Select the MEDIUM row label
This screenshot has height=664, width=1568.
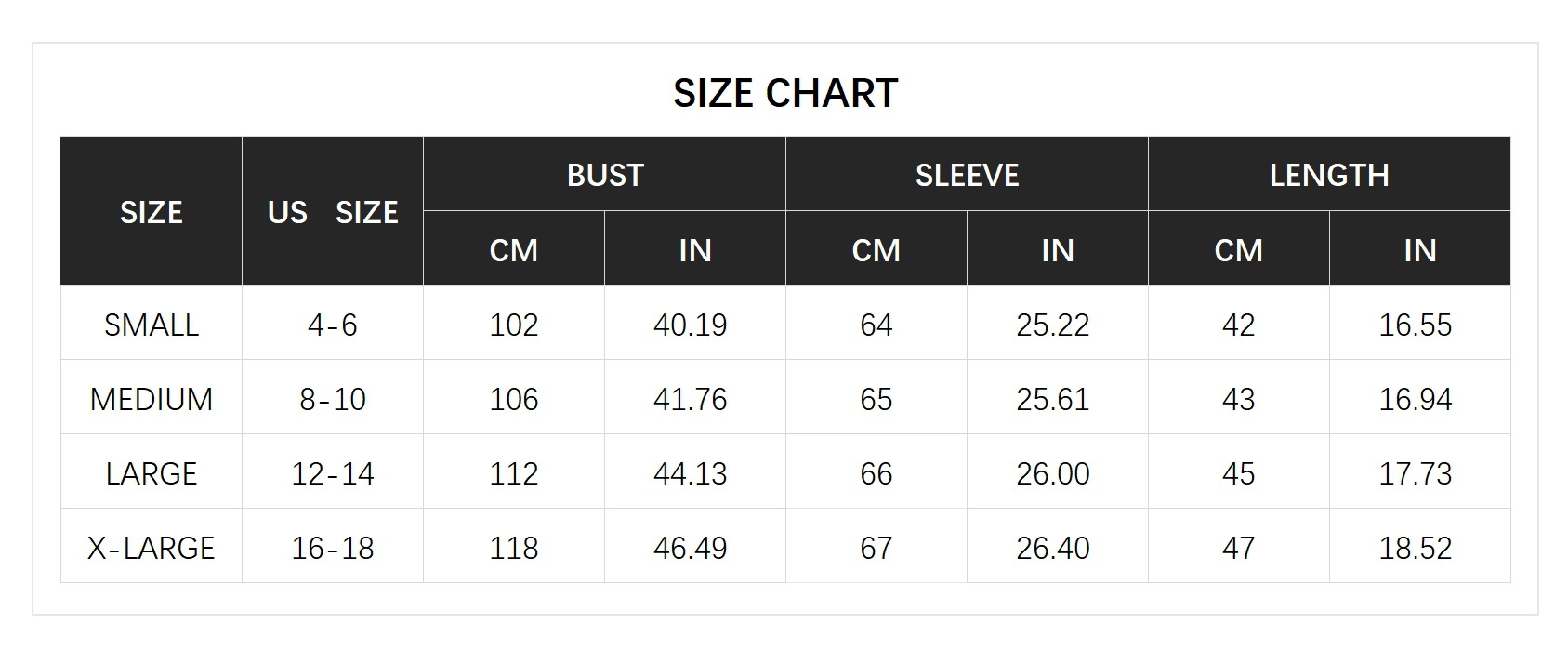click(152, 397)
